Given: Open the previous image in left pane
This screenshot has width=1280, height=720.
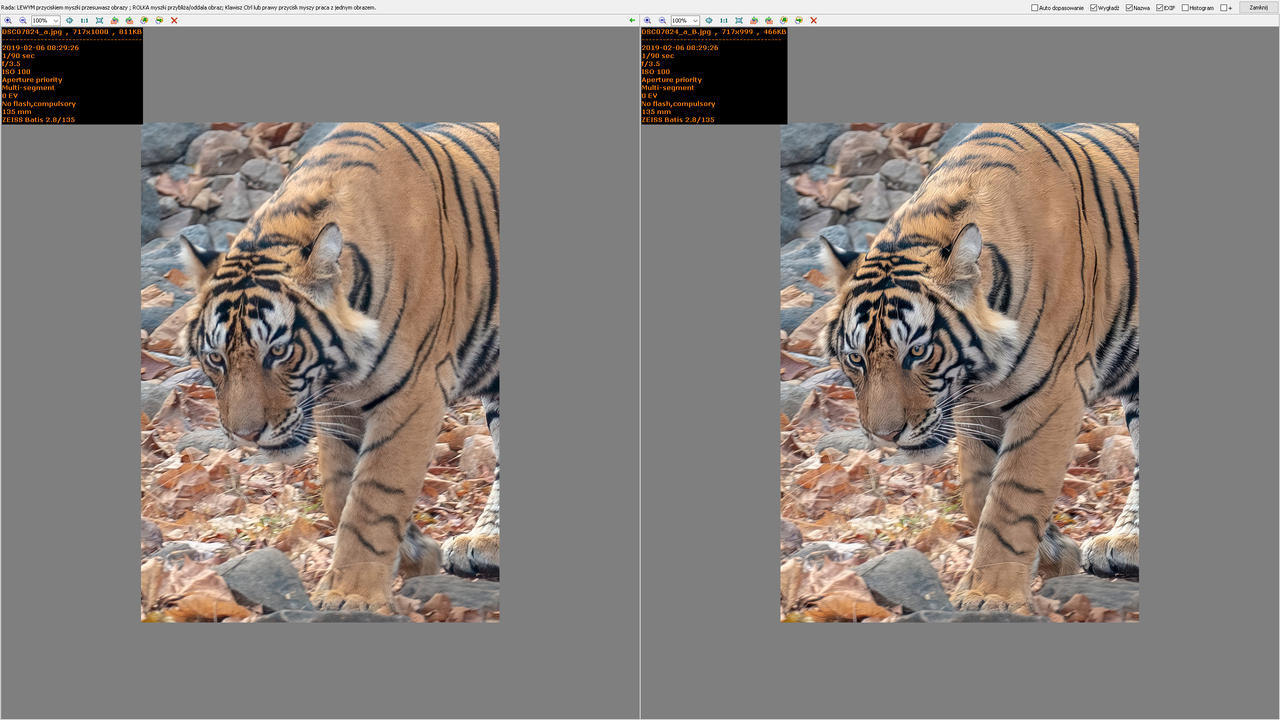Looking at the screenshot, I should 144,20.
